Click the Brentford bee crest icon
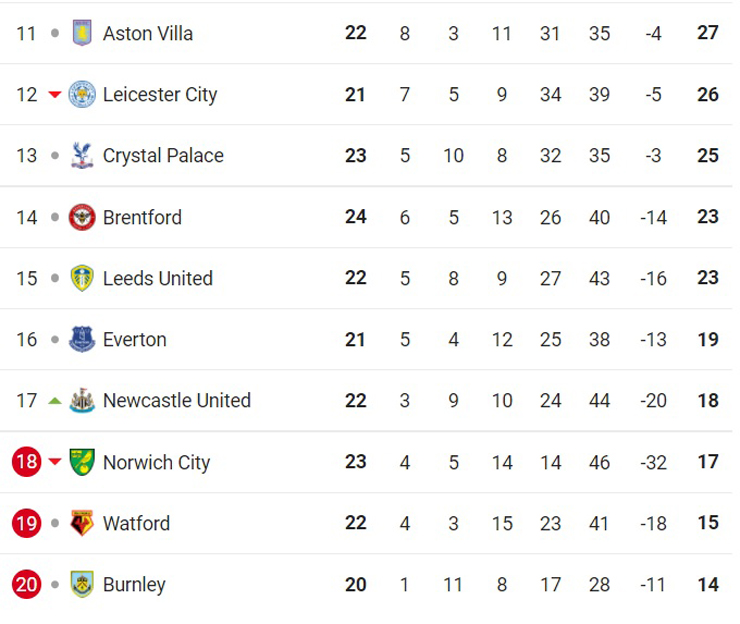This screenshot has width=740, height=624. [x=81, y=217]
